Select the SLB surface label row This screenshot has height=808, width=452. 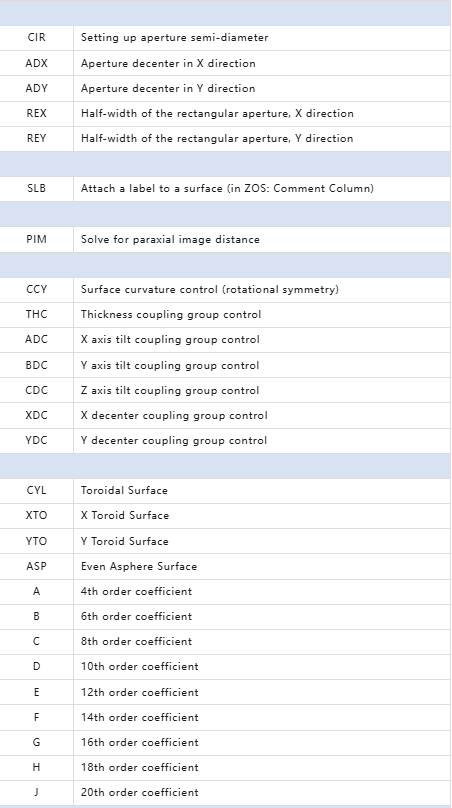click(x=225, y=189)
